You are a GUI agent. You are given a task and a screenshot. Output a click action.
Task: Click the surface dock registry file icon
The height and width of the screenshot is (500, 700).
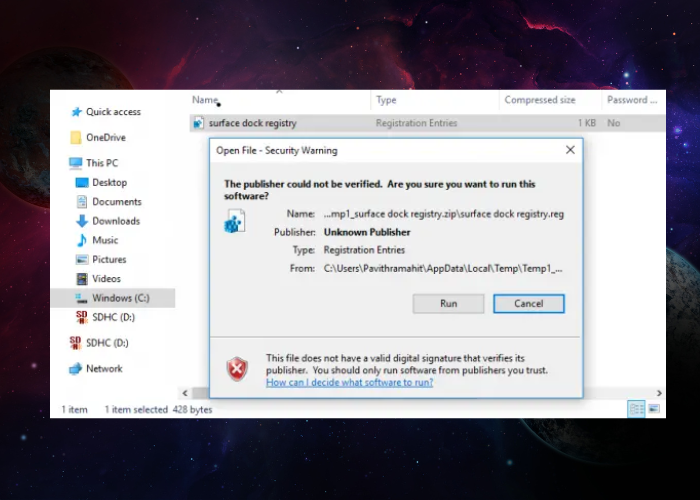pyautogui.click(x=198, y=123)
